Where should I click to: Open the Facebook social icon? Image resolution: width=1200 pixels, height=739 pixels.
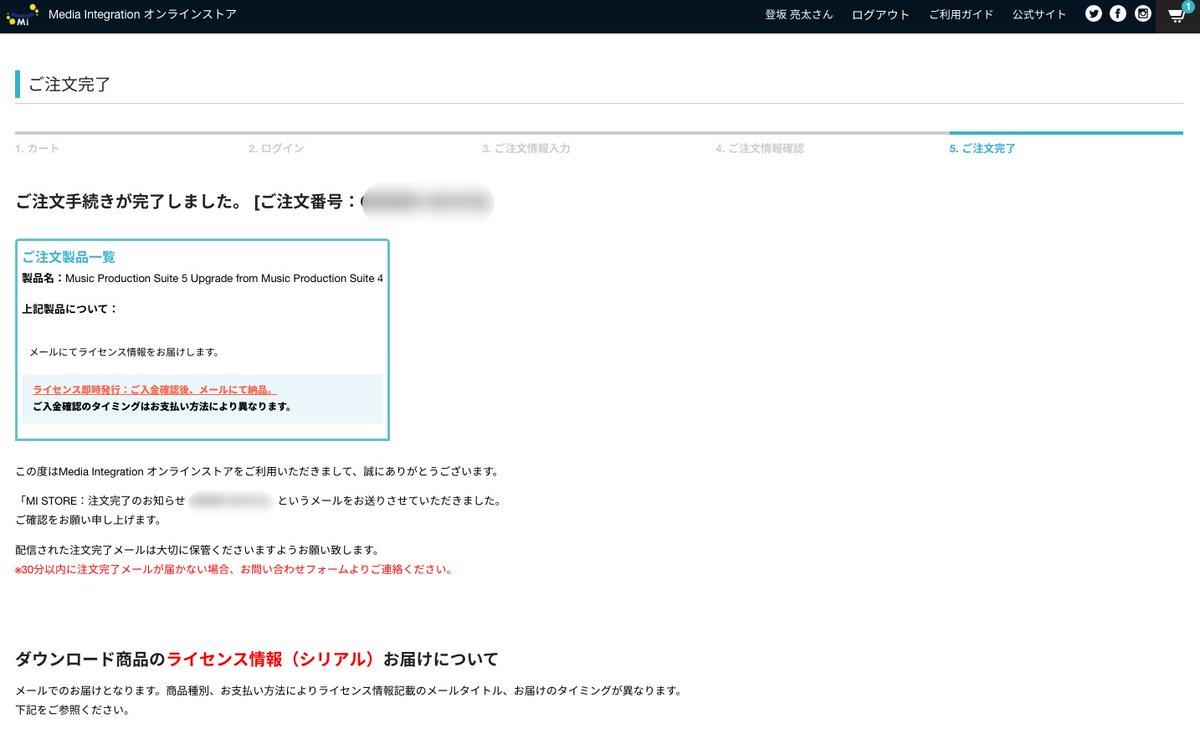[1118, 14]
